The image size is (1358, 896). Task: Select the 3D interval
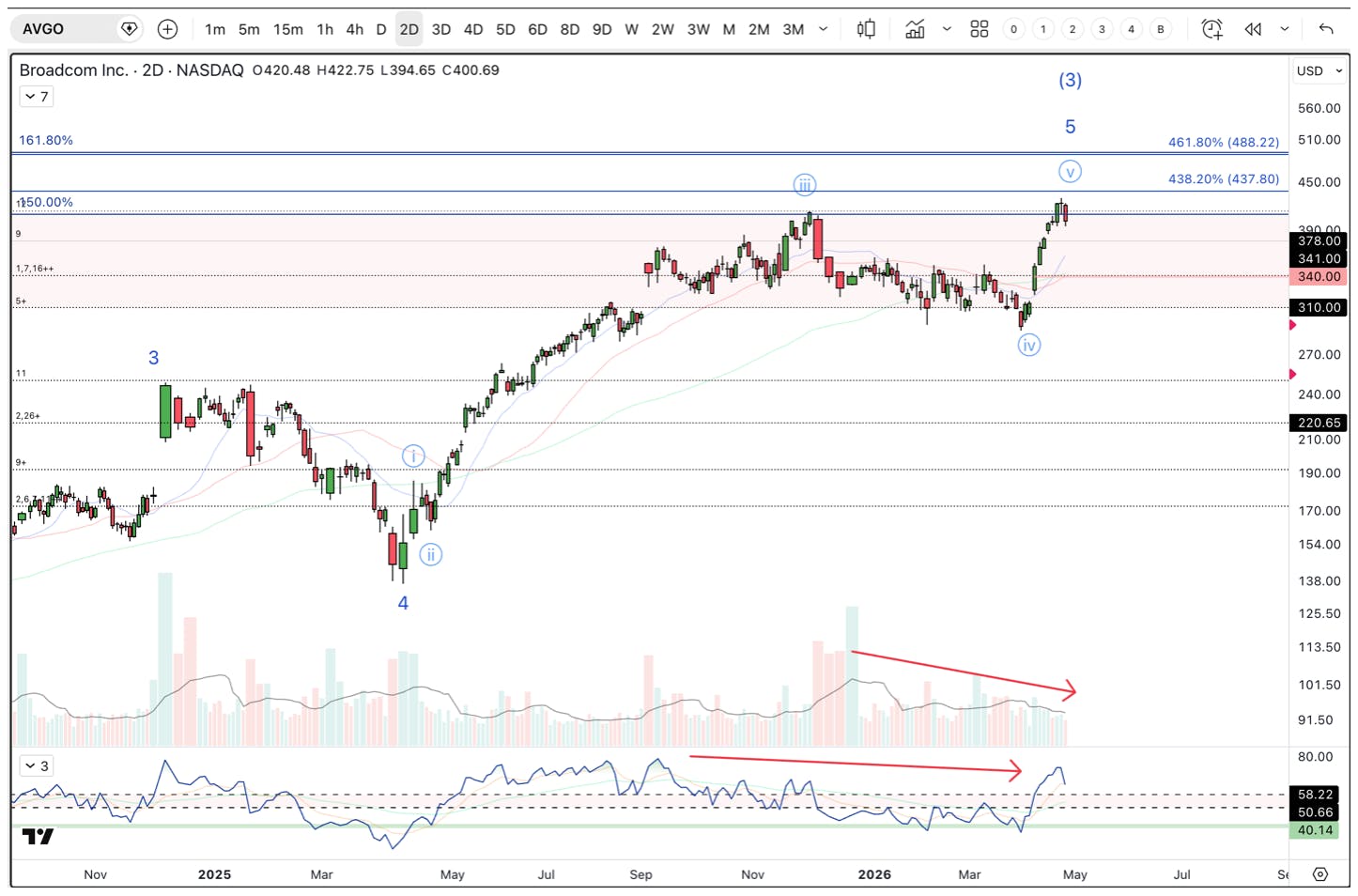point(440,29)
